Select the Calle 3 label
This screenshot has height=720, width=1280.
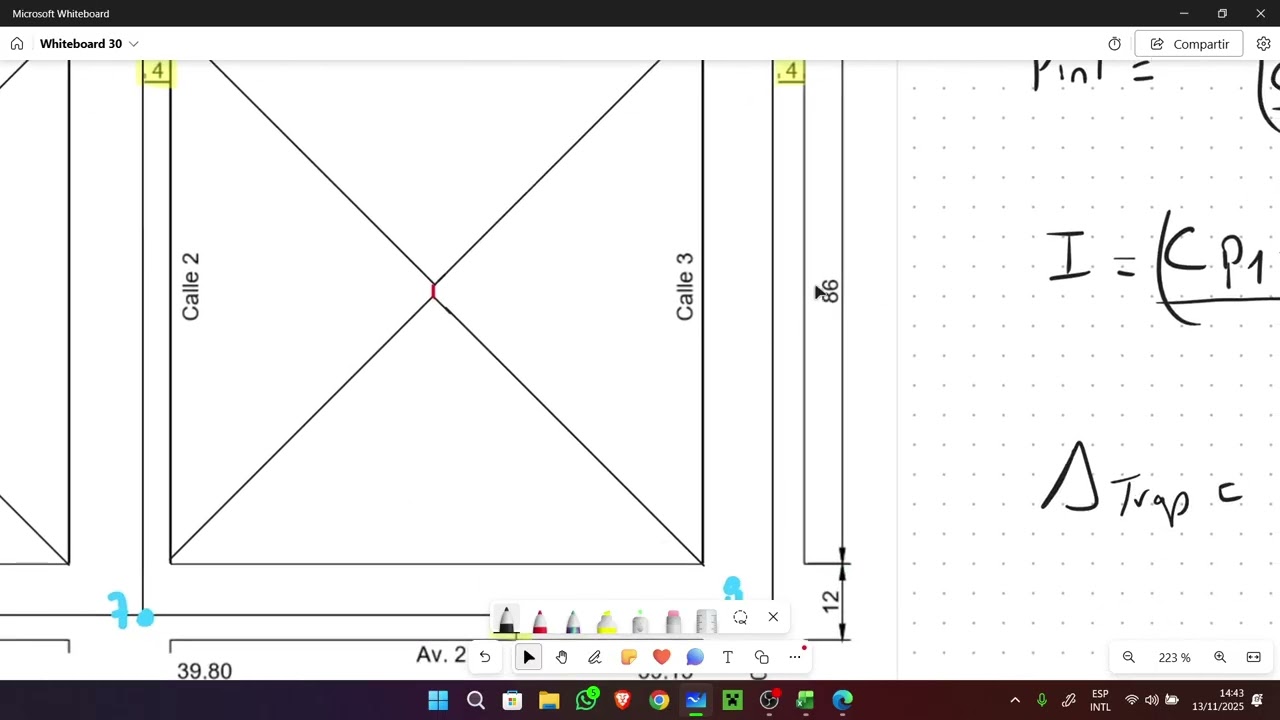coord(685,287)
